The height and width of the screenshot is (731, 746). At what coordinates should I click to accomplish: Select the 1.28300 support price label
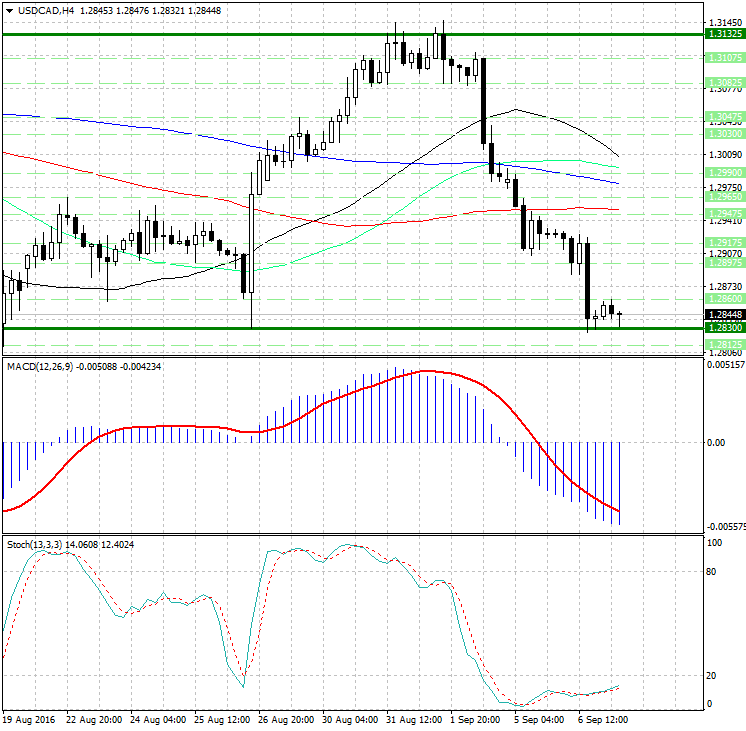coord(723,328)
